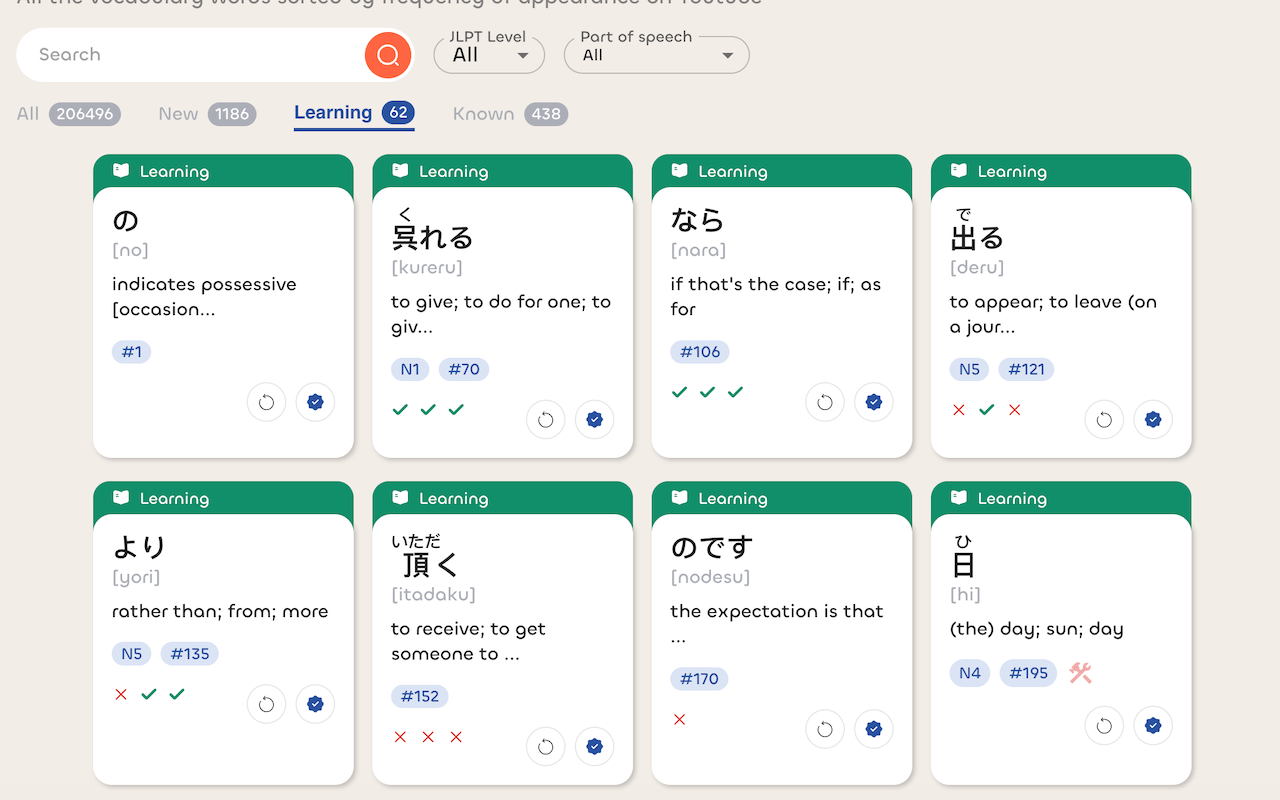The width and height of the screenshot is (1280, 800).
Task: Click the search magnifier icon
Action: click(x=388, y=55)
